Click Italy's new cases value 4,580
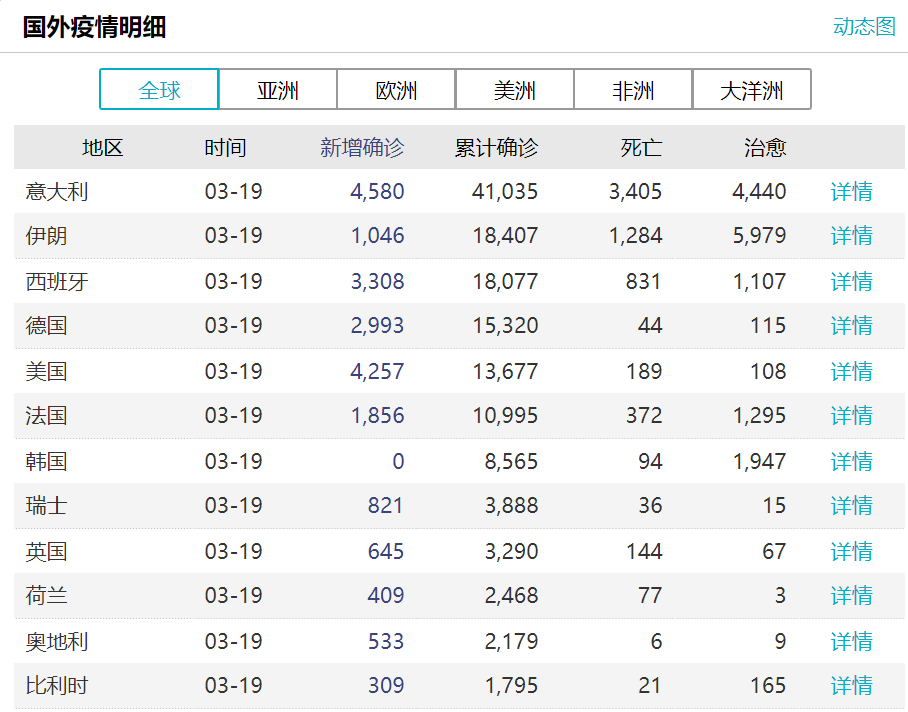 click(x=377, y=192)
